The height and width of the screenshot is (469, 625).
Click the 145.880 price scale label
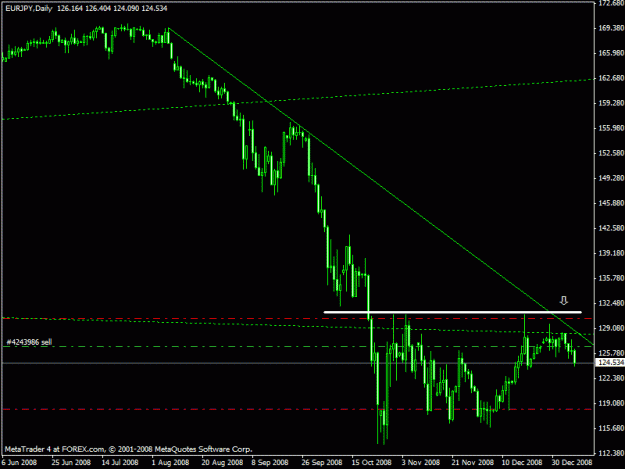coord(611,203)
